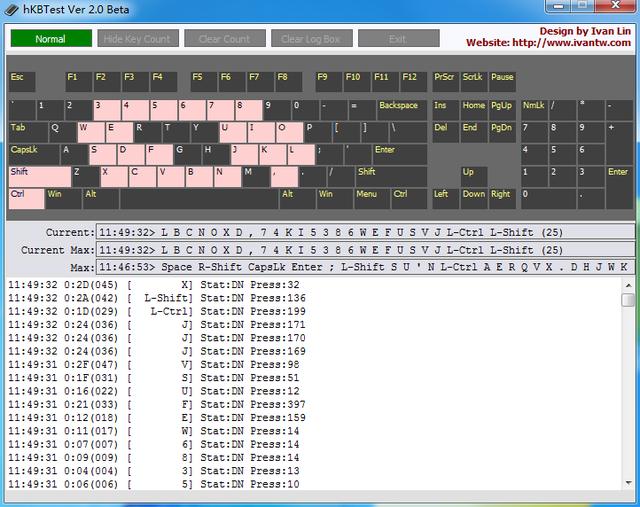Click log row L-Ctrl Press:199
This screenshot has width=640, height=507.
point(157,311)
